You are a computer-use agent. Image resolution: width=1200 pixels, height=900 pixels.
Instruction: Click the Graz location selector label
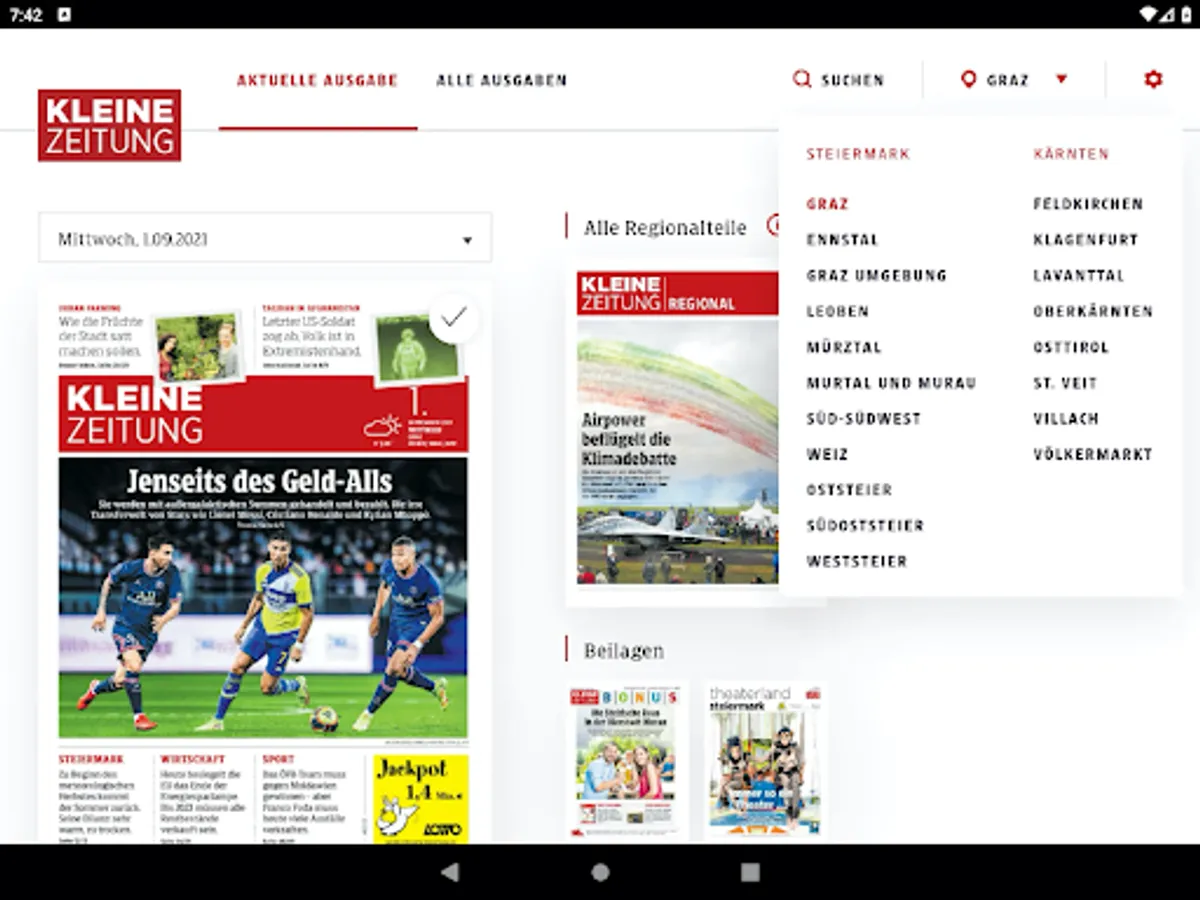1007,80
